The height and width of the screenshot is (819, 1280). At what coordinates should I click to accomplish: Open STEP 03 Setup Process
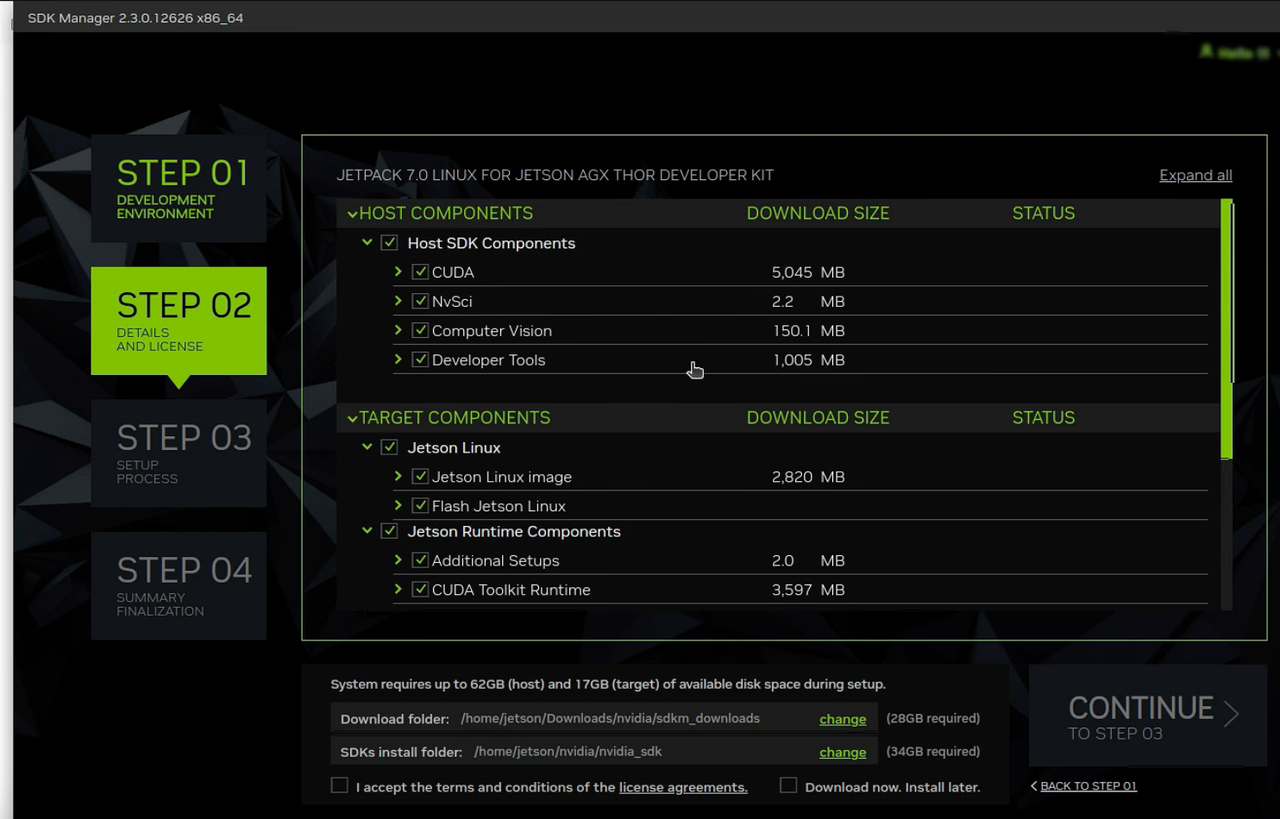(179, 453)
